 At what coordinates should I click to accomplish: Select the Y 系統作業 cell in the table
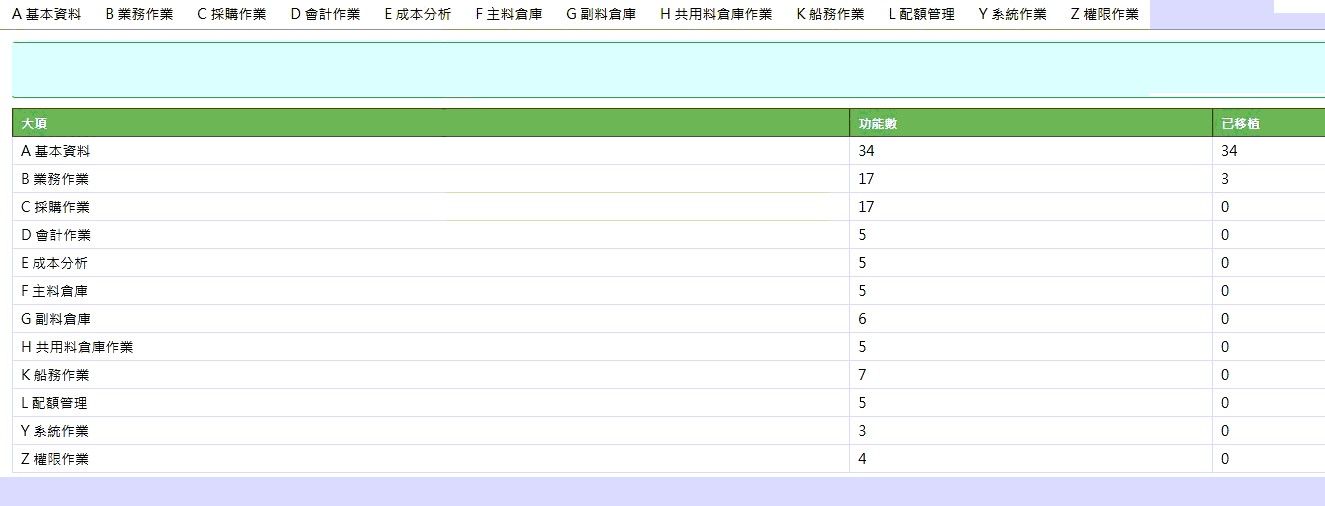coord(431,431)
